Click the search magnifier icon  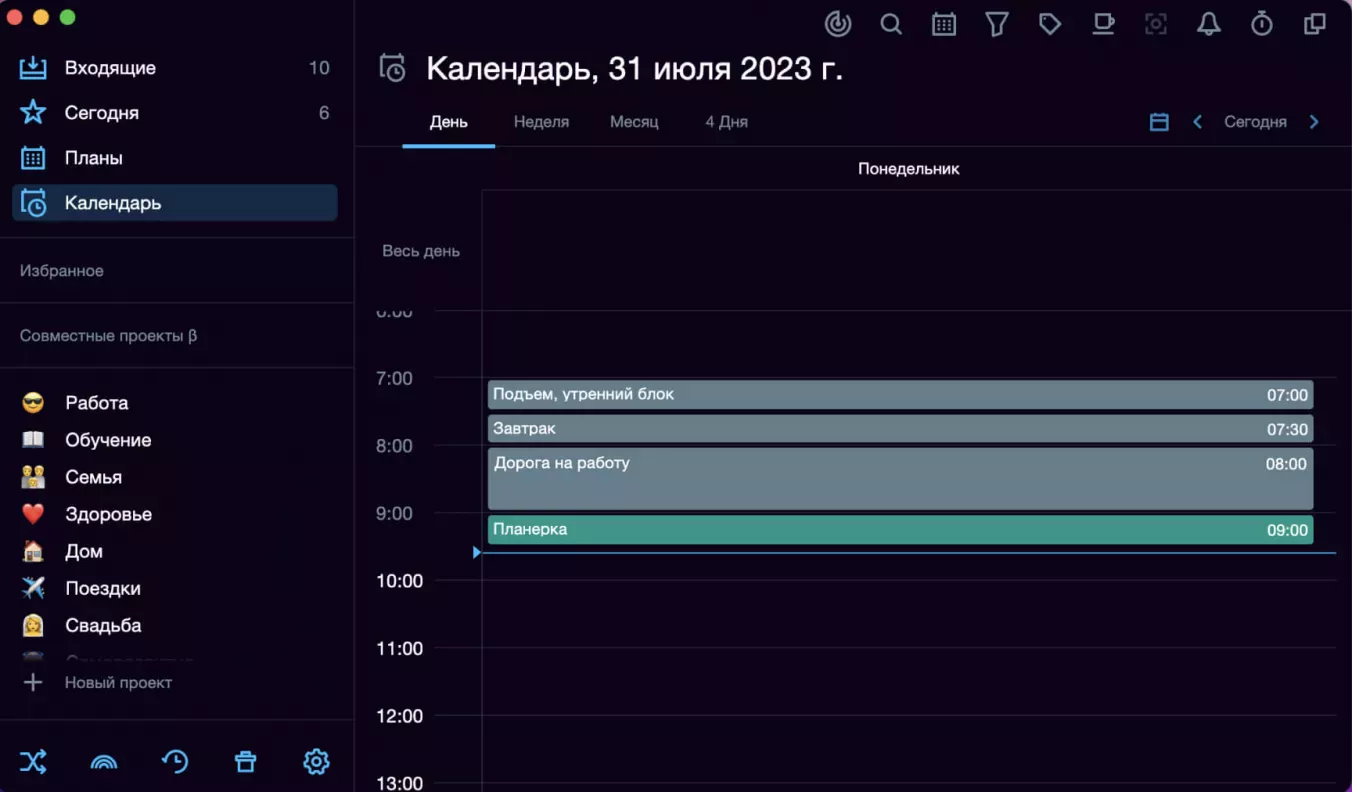(x=891, y=24)
